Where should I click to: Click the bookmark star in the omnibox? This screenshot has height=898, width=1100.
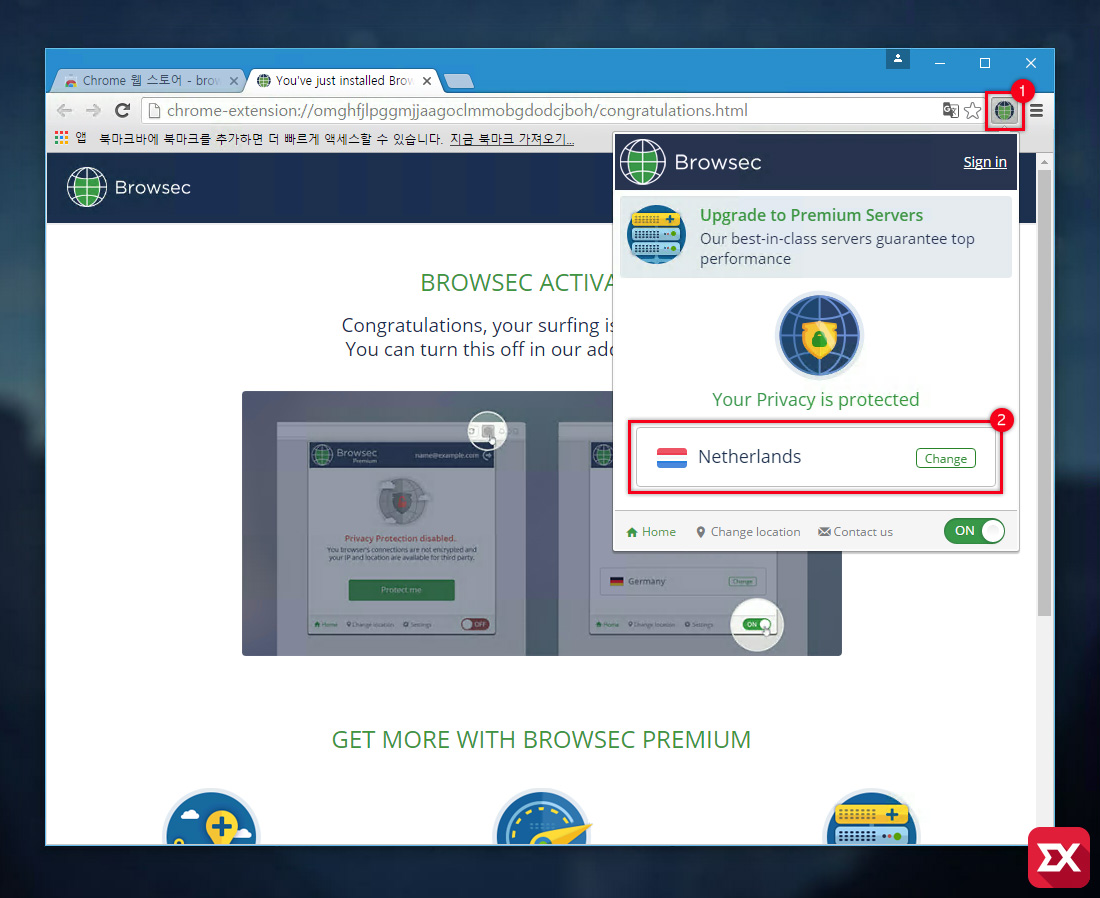973,111
